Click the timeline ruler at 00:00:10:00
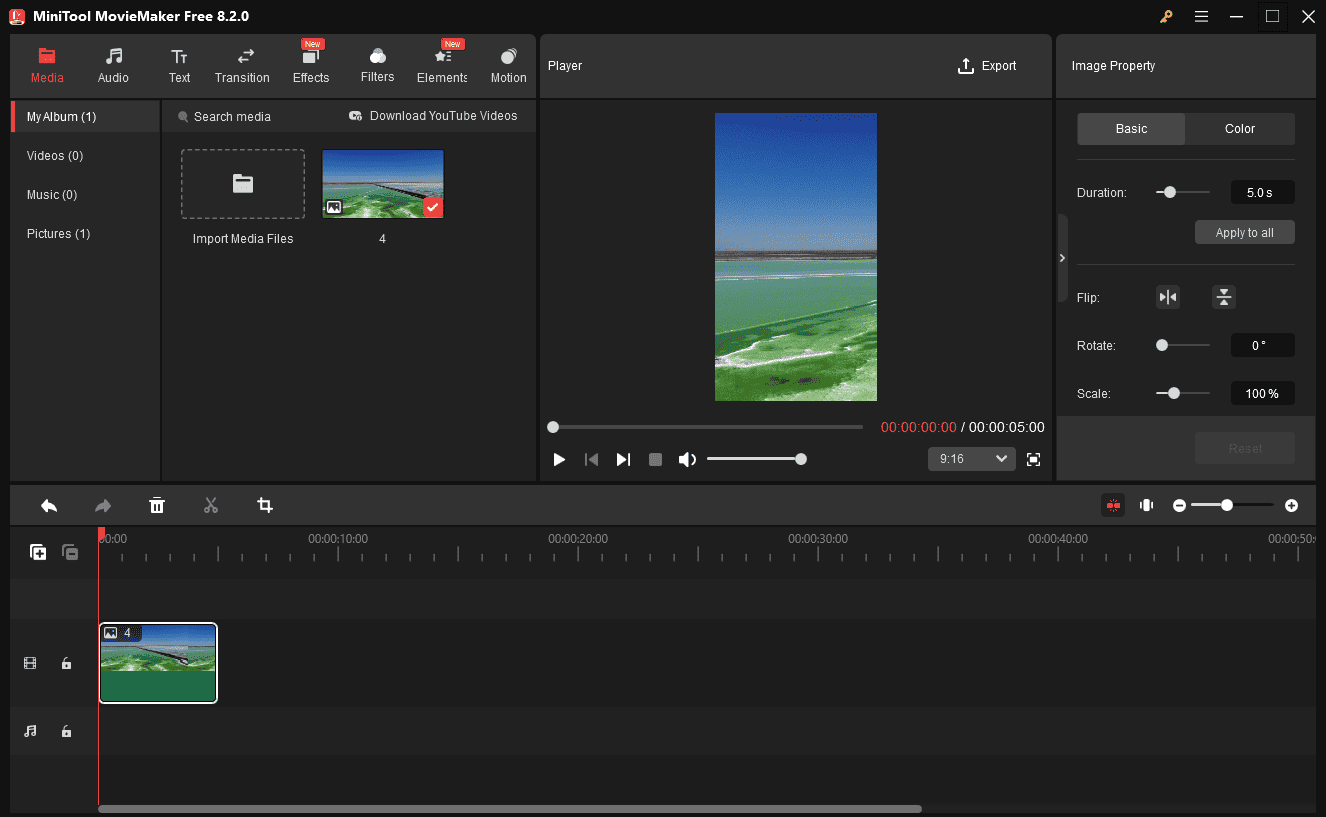1326x817 pixels. [x=338, y=539]
